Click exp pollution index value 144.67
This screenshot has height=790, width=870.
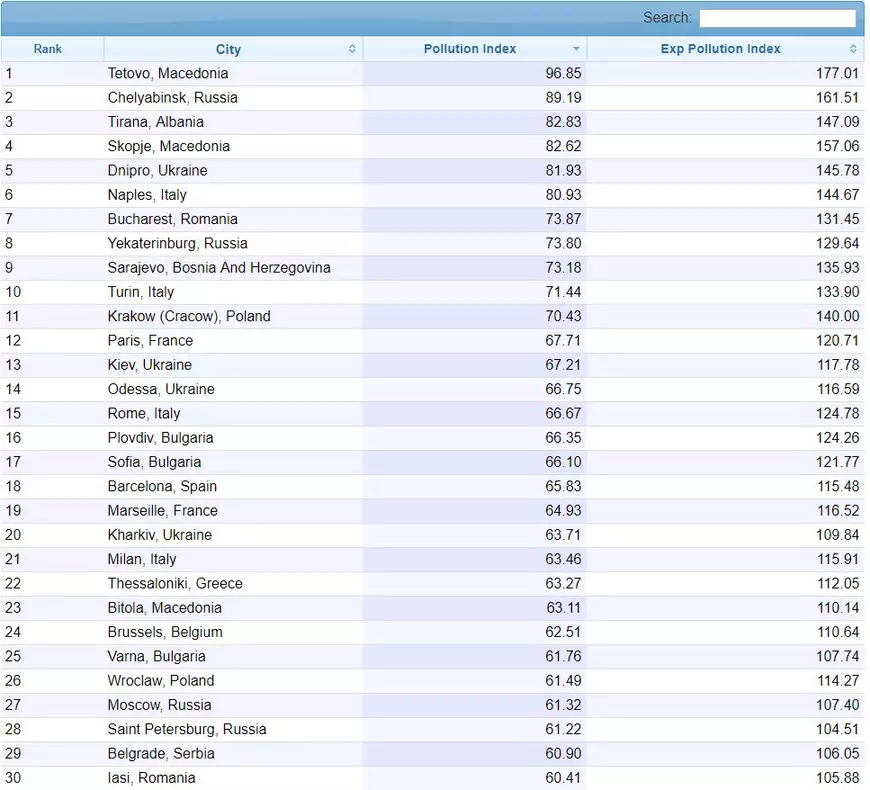pos(837,195)
